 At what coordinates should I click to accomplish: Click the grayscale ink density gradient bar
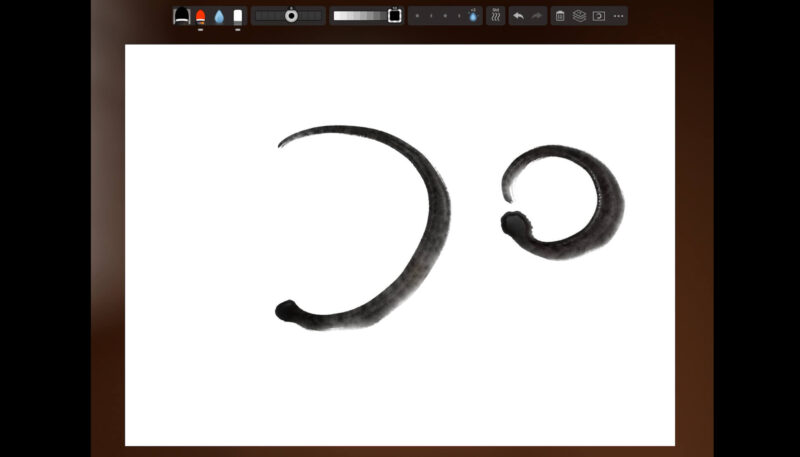(360, 16)
